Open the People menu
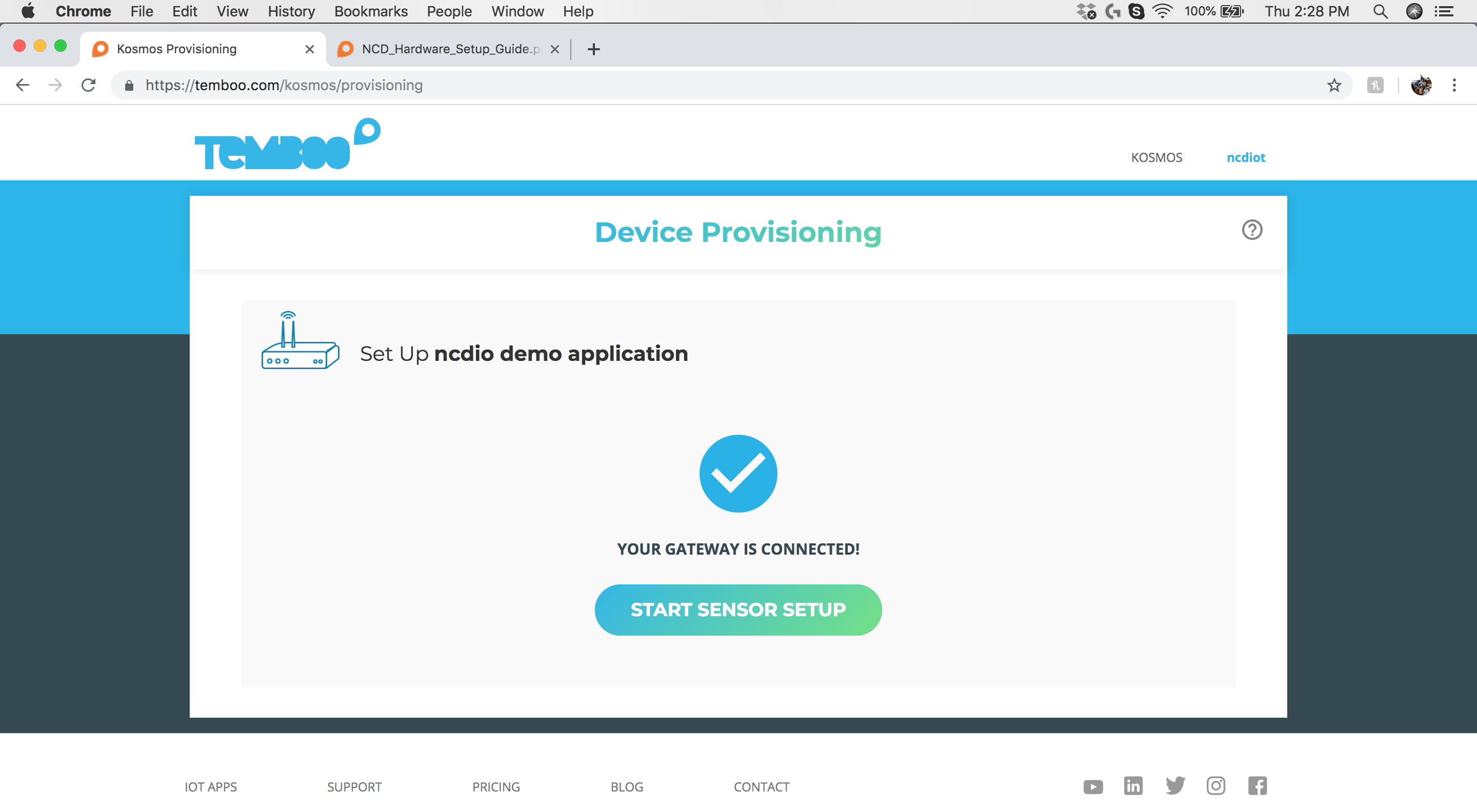This screenshot has height=812, width=1477. coord(449,11)
